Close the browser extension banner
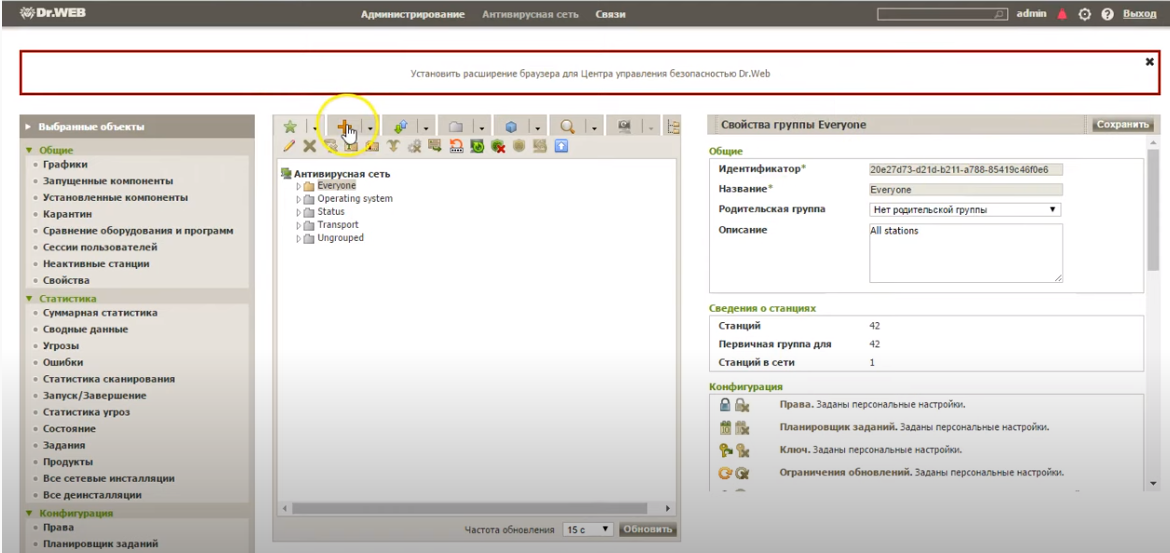Image resolution: width=1170 pixels, height=553 pixels. [x=1150, y=62]
